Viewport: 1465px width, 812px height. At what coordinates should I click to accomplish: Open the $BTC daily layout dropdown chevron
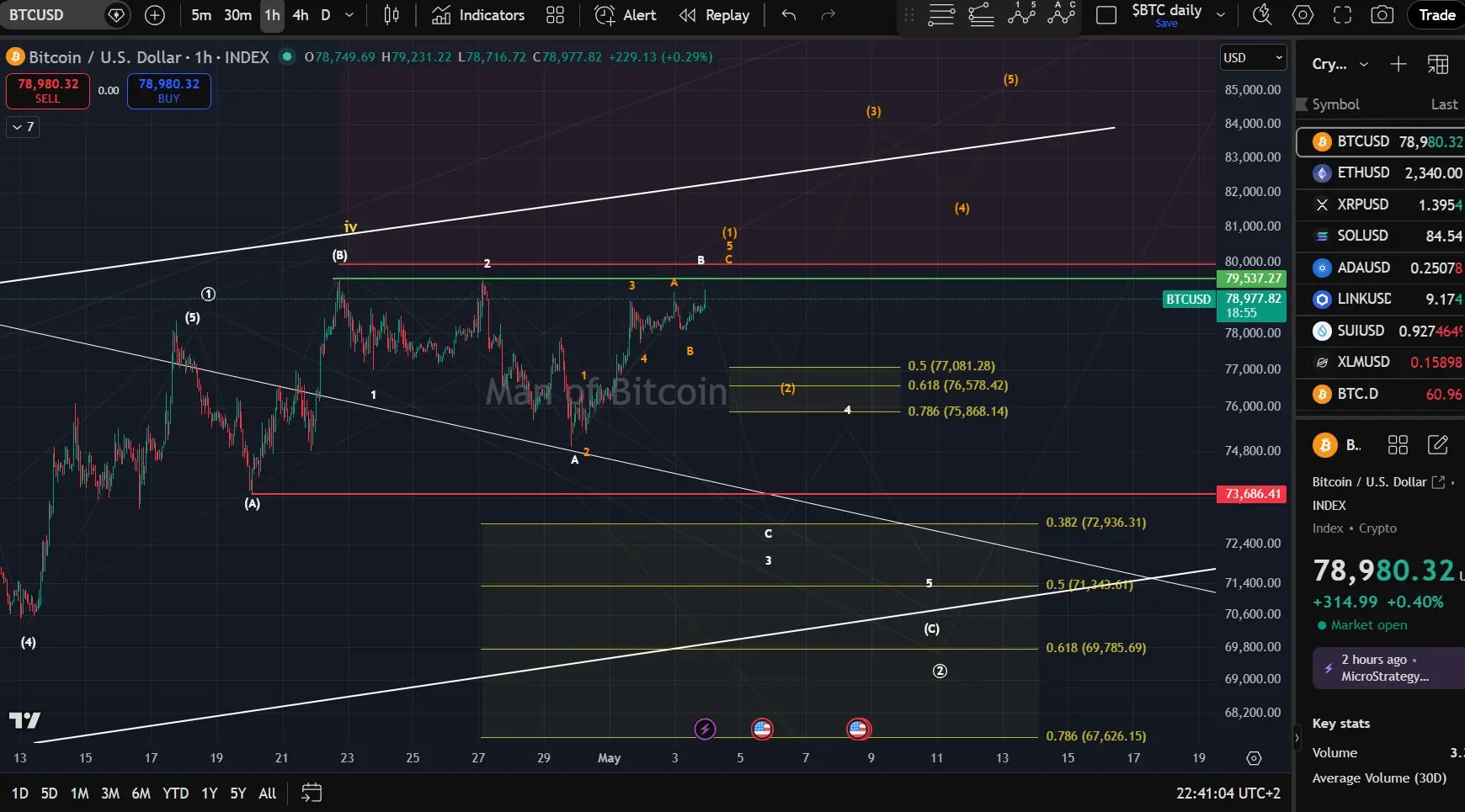click(x=1221, y=15)
